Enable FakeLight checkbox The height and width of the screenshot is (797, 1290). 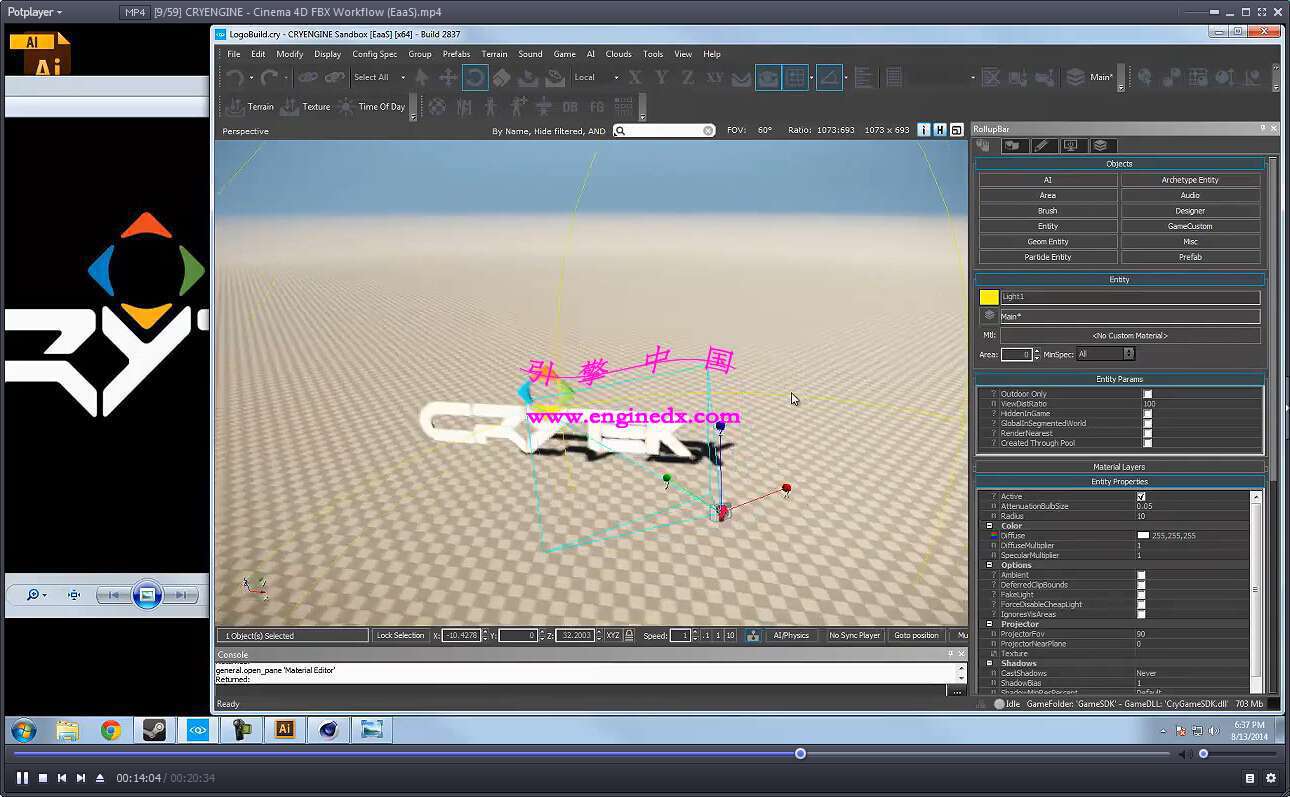1141,595
